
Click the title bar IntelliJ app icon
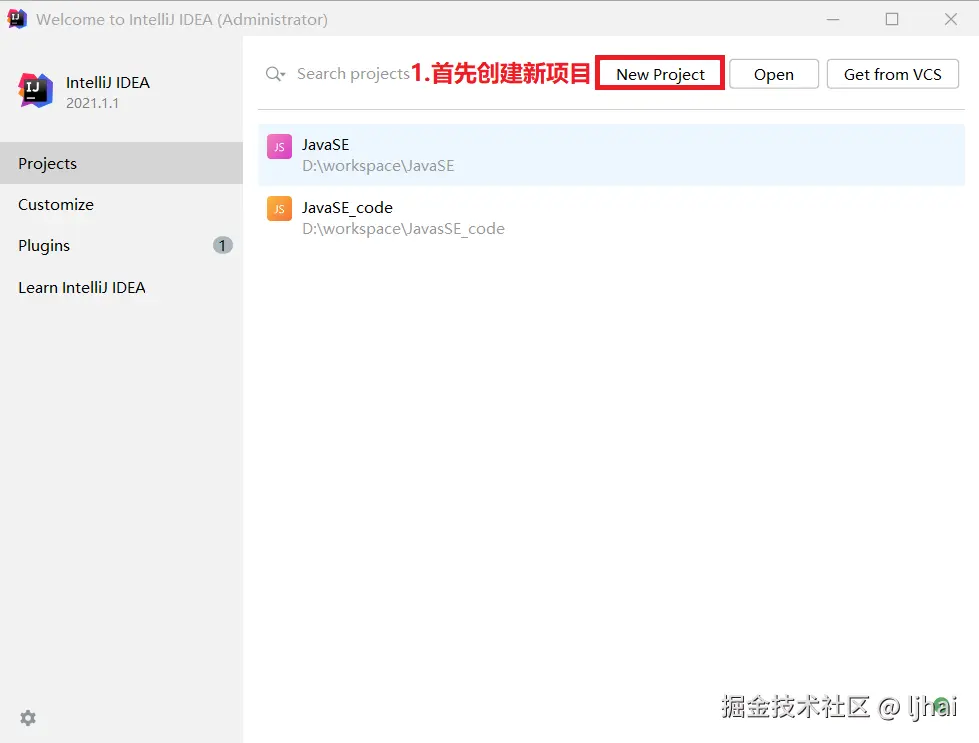17,19
